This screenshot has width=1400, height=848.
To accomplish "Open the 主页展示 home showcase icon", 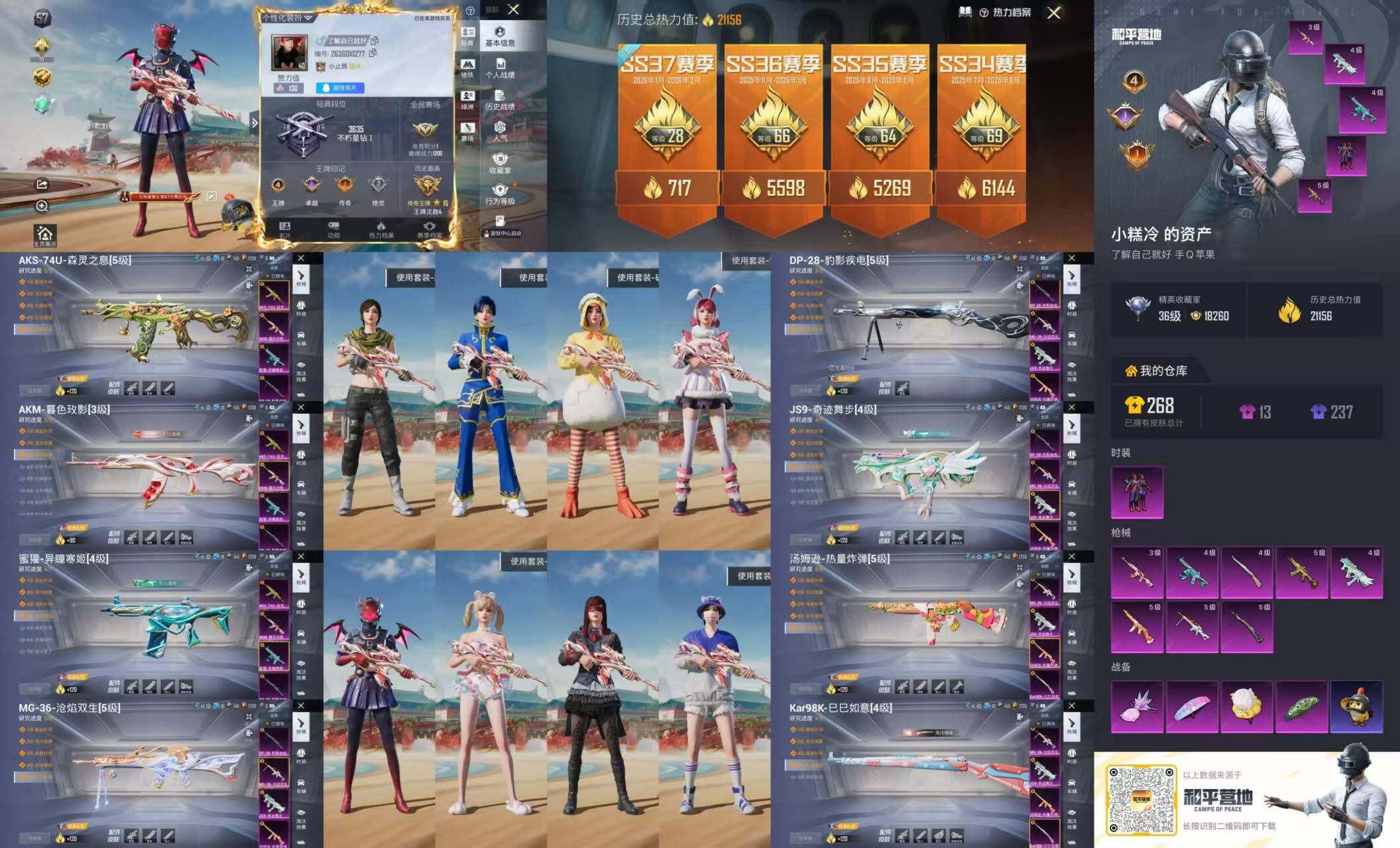I will coord(44,235).
